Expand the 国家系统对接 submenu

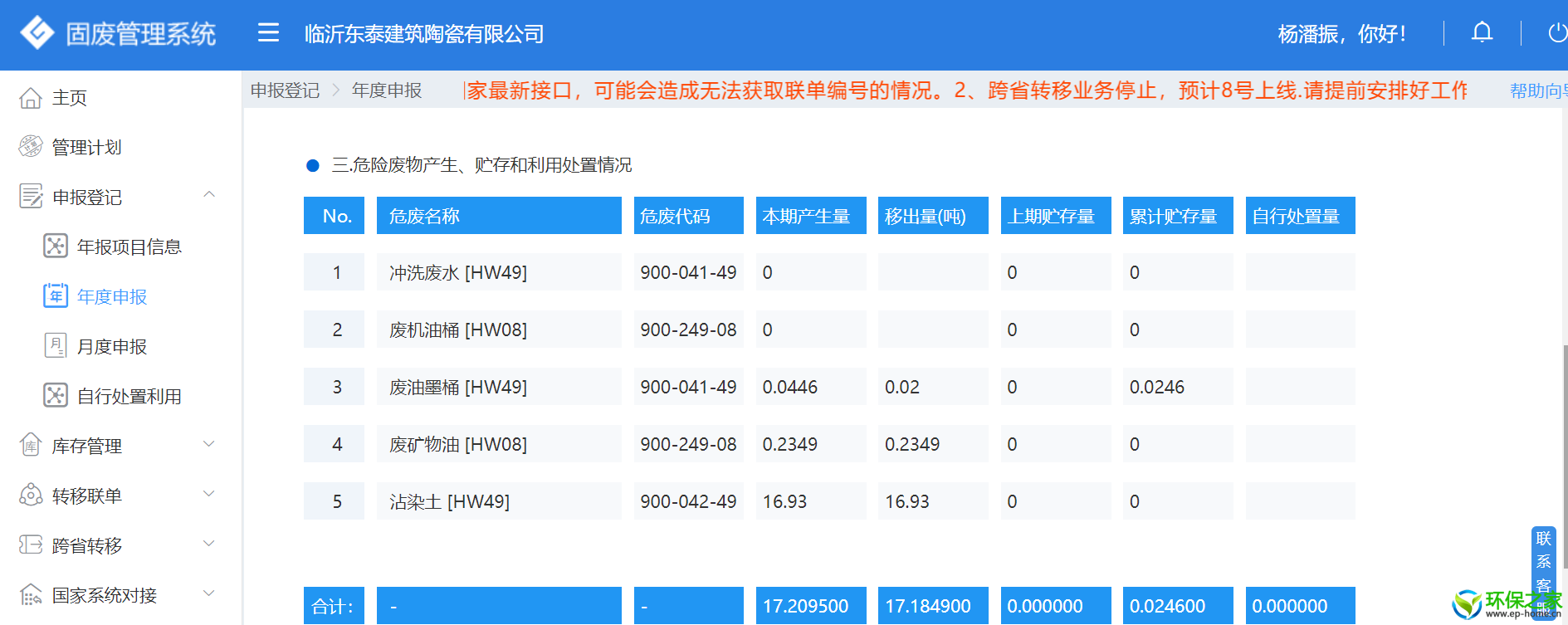209,593
